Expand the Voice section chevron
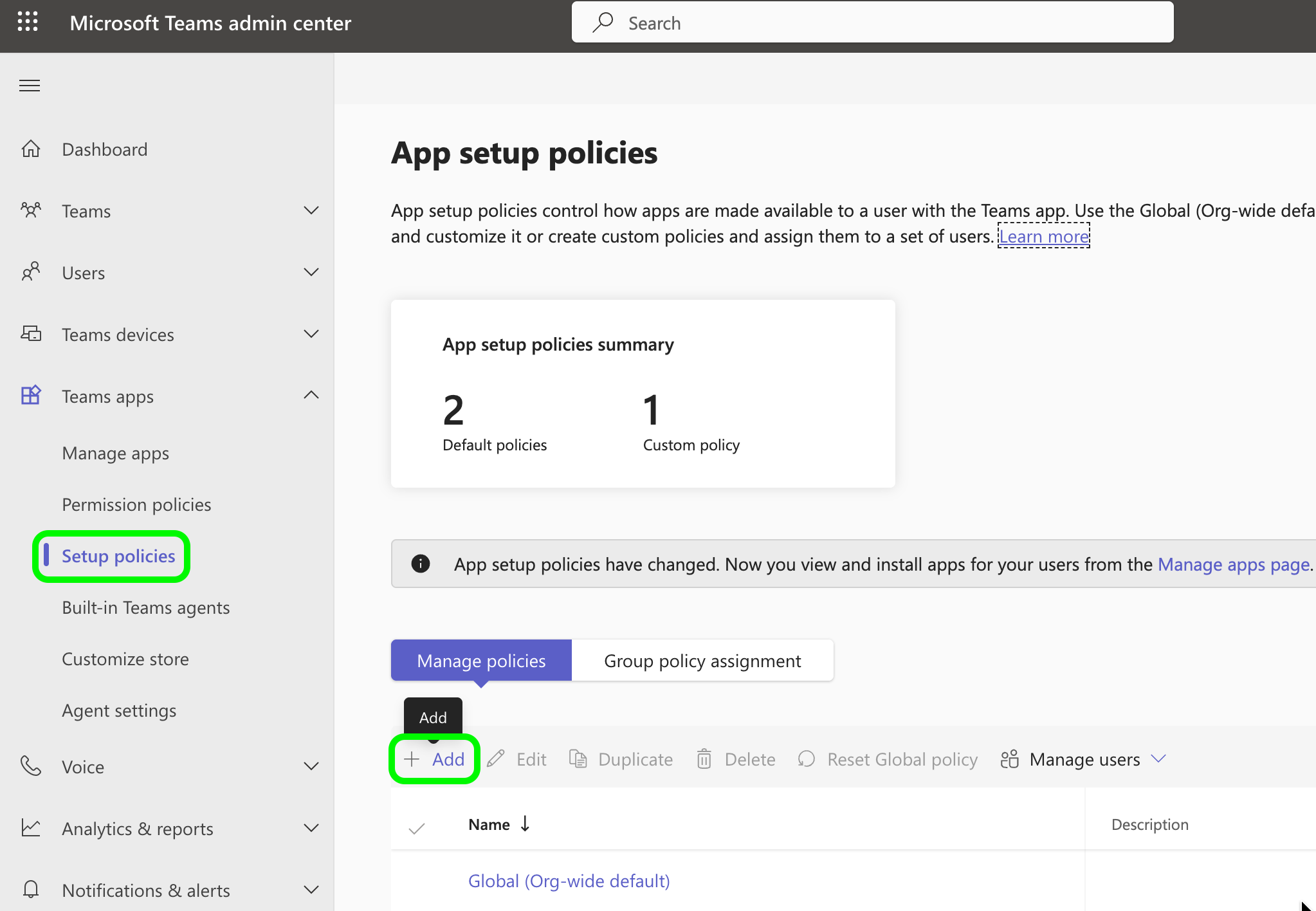This screenshot has height=911, width=1316. click(311, 766)
